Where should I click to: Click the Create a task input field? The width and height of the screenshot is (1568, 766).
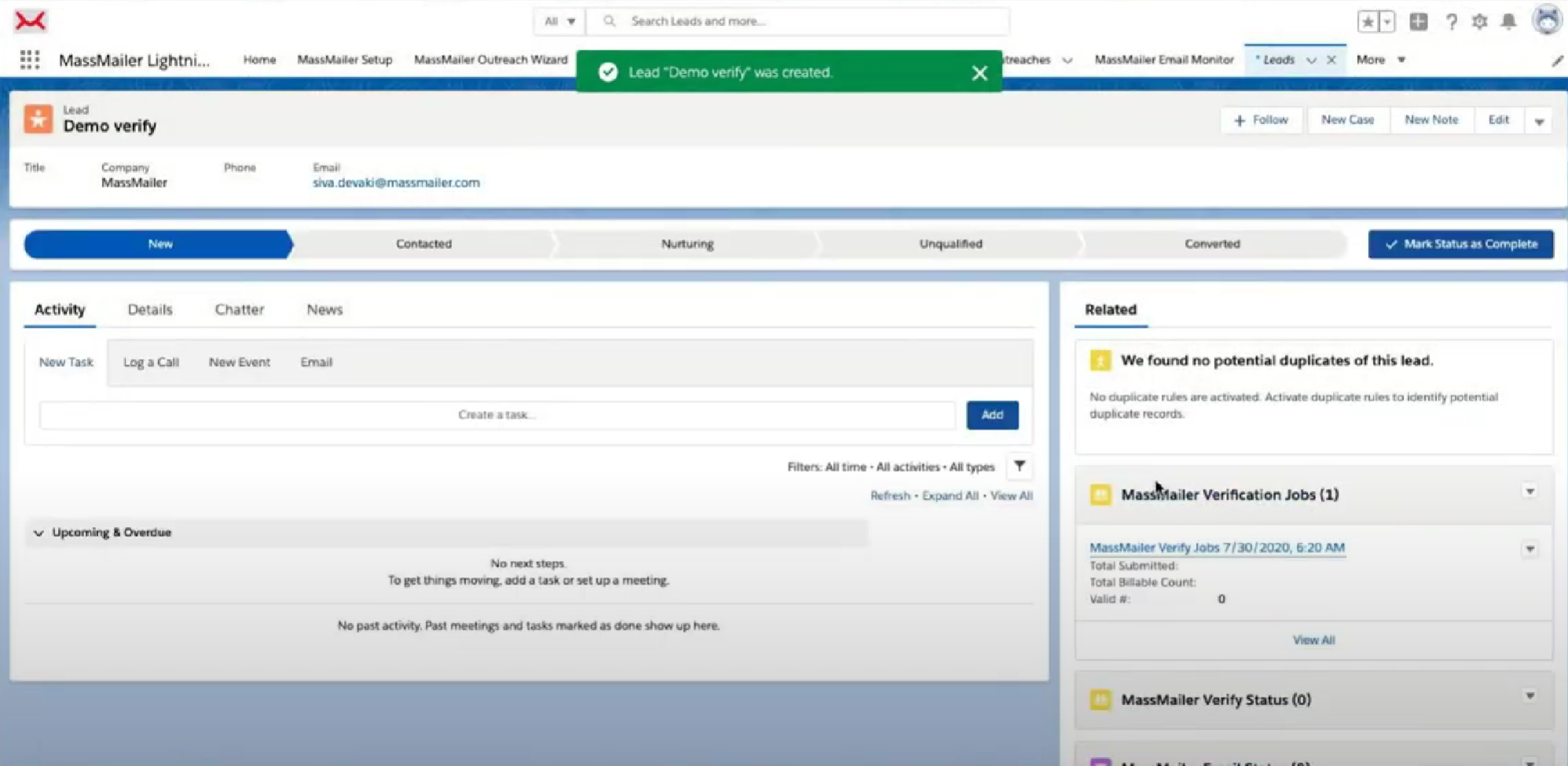498,415
